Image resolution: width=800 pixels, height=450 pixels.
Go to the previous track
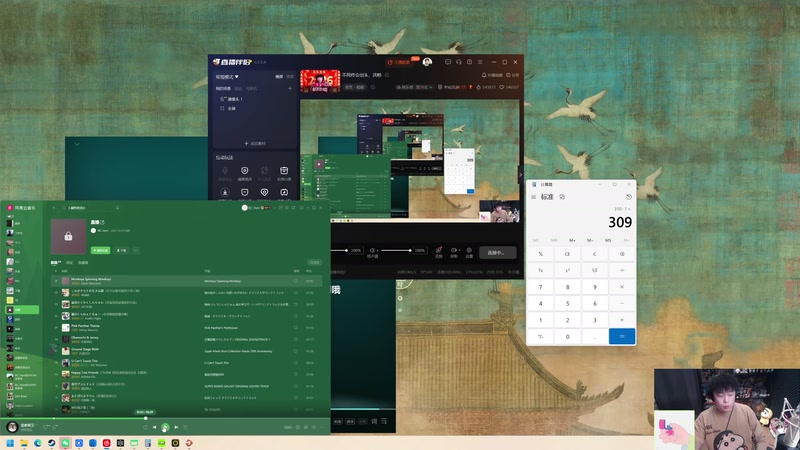click(x=154, y=427)
